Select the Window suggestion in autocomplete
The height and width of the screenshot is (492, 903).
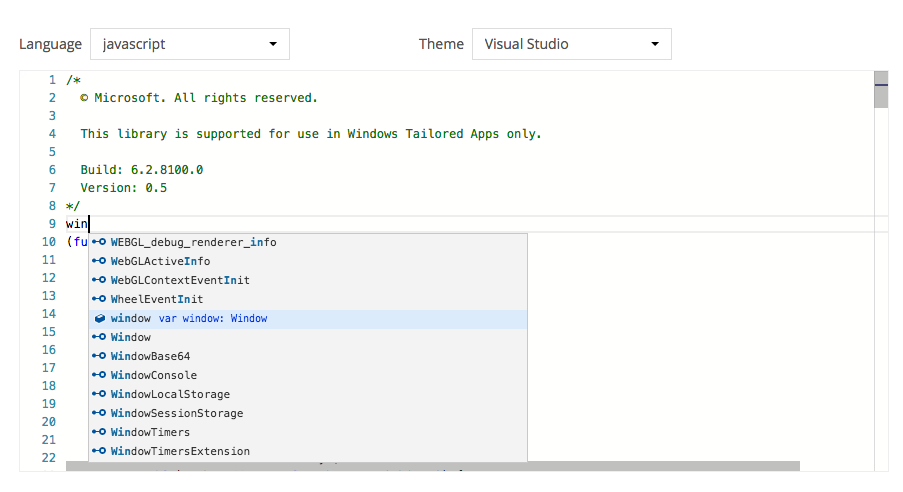131,337
